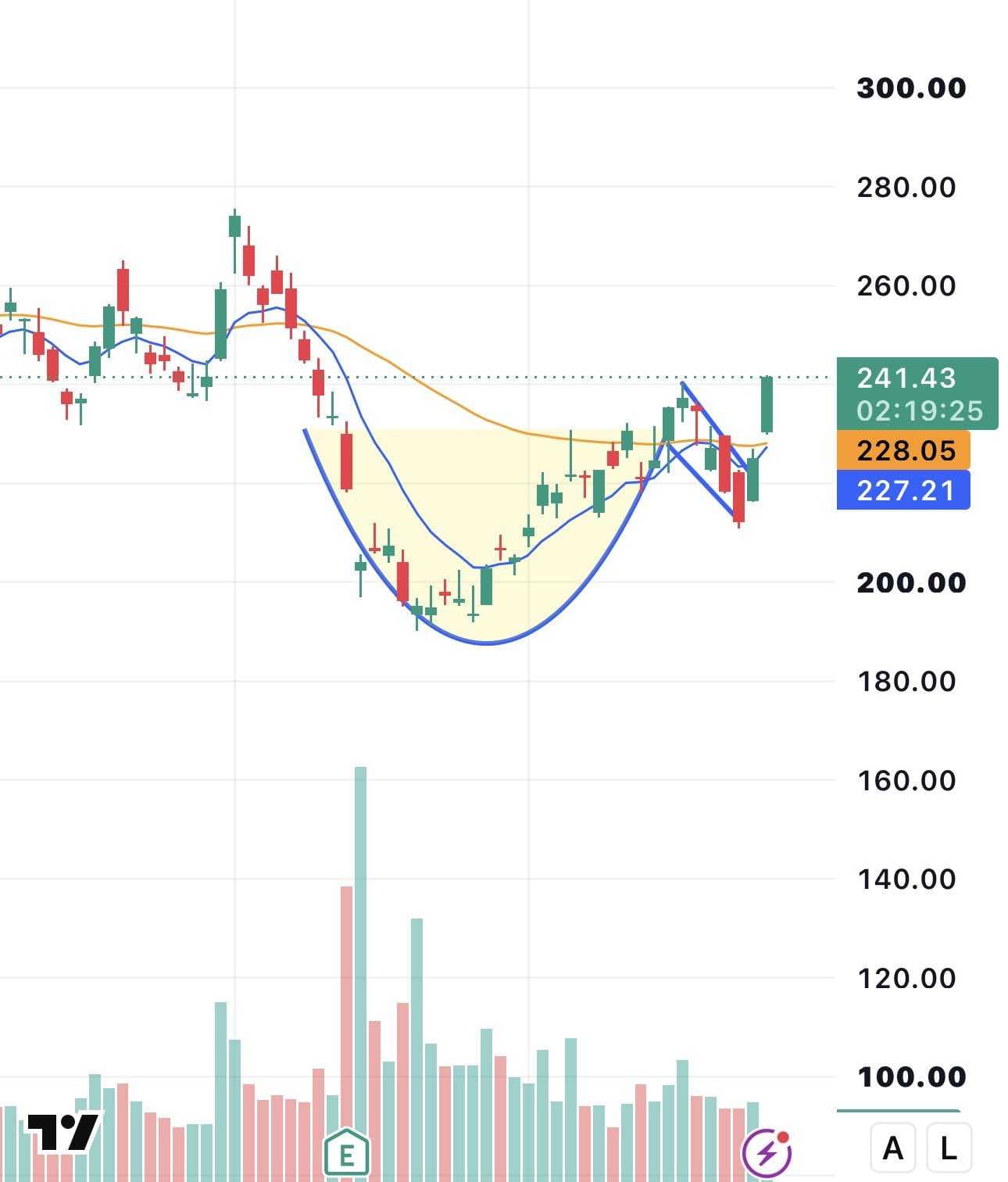
Task: Open the TradingView logo
Action: coord(63,1131)
